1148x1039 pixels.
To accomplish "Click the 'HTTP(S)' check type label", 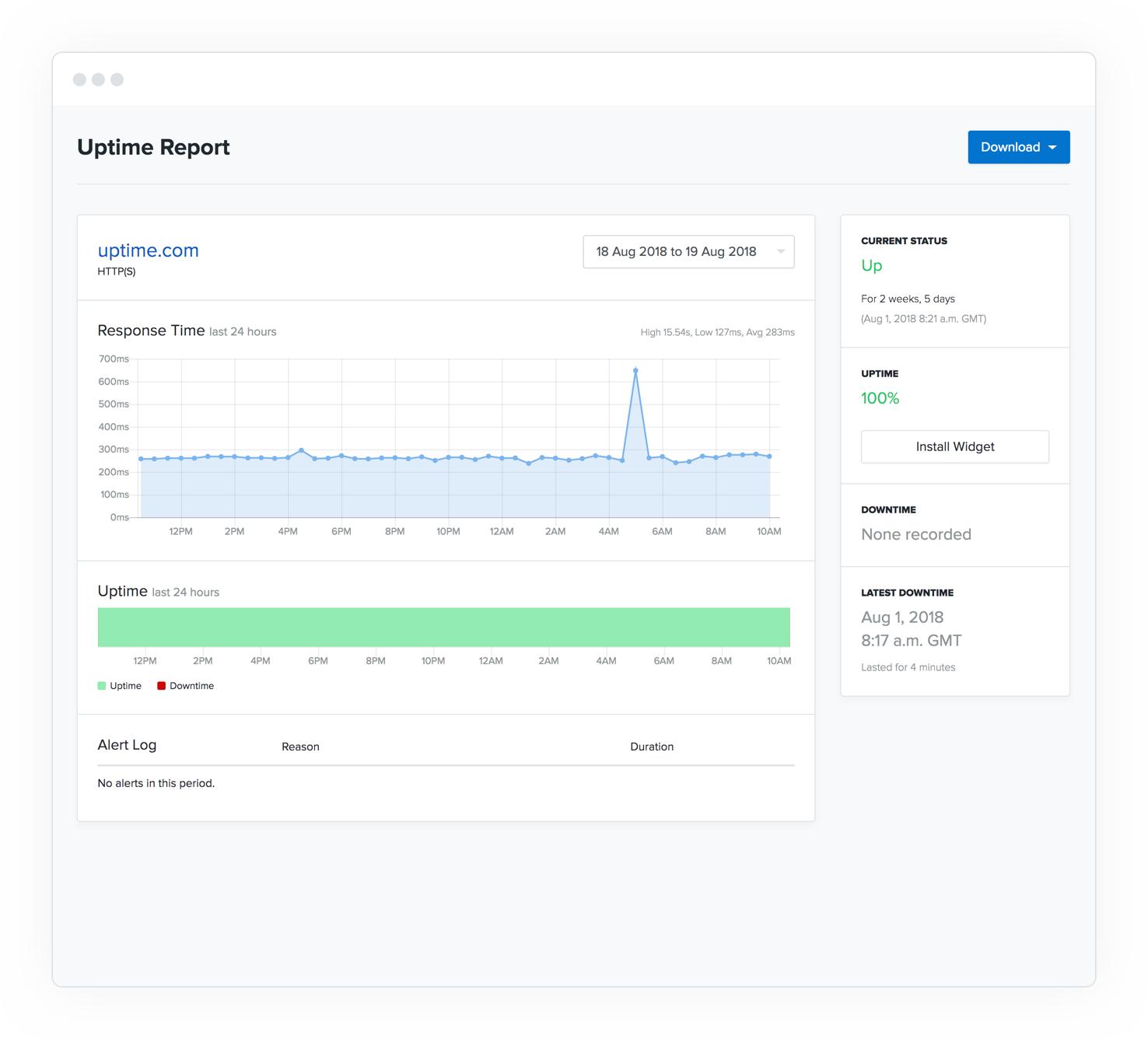I will click(x=117, y=271).
